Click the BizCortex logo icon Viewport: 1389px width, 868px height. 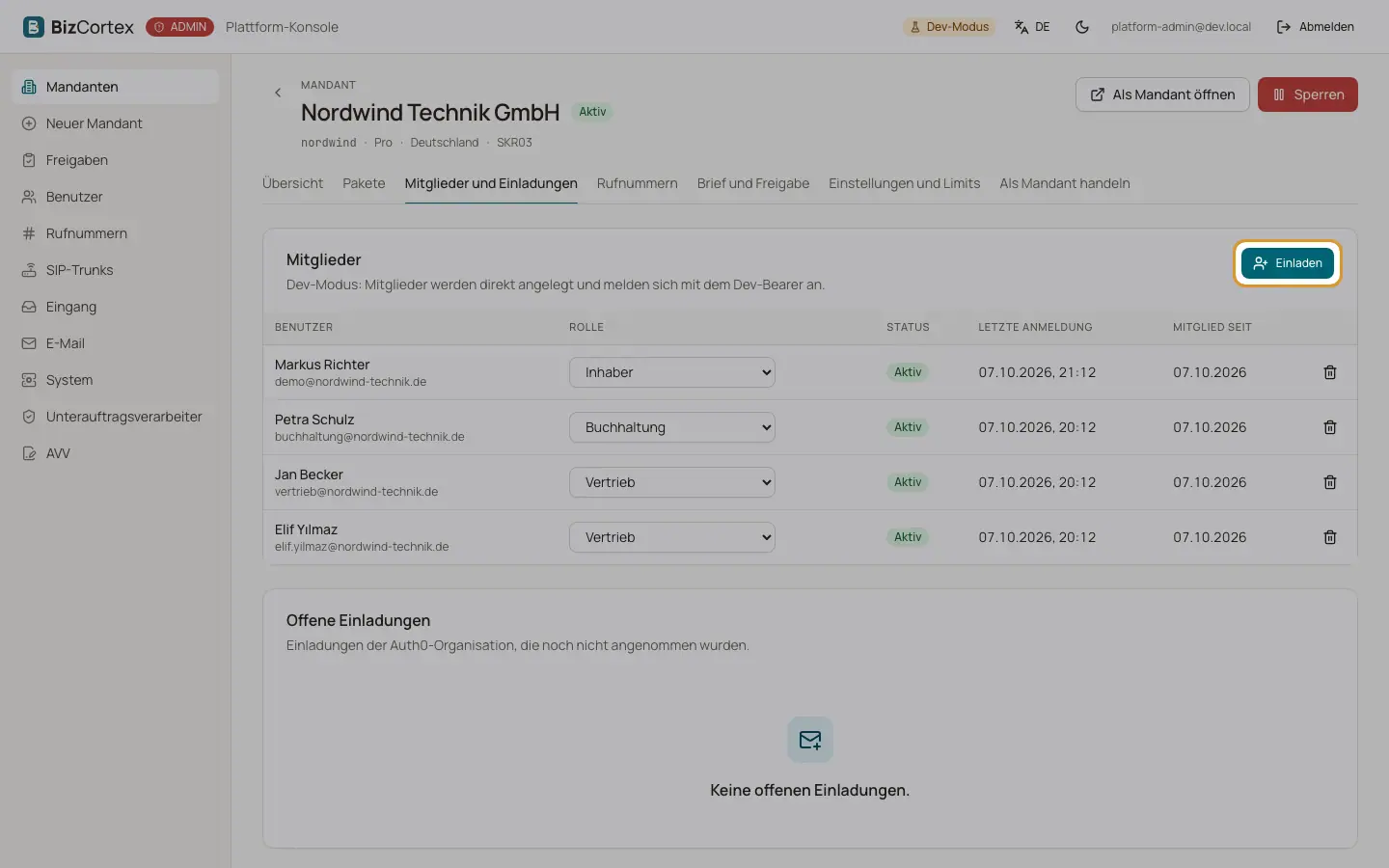[x=34, y=27]
